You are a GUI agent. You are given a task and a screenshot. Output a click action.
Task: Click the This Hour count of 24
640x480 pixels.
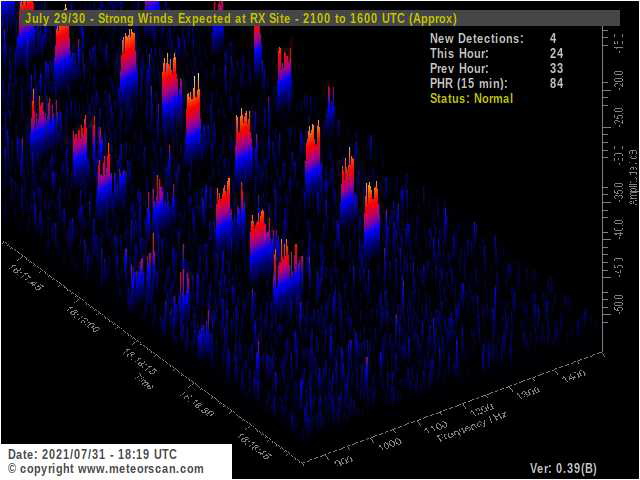click(x=557, y=53)
